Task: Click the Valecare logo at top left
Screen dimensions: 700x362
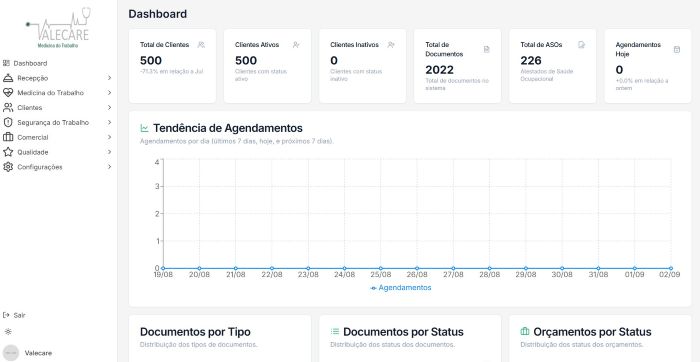Action: coord(58,28)
